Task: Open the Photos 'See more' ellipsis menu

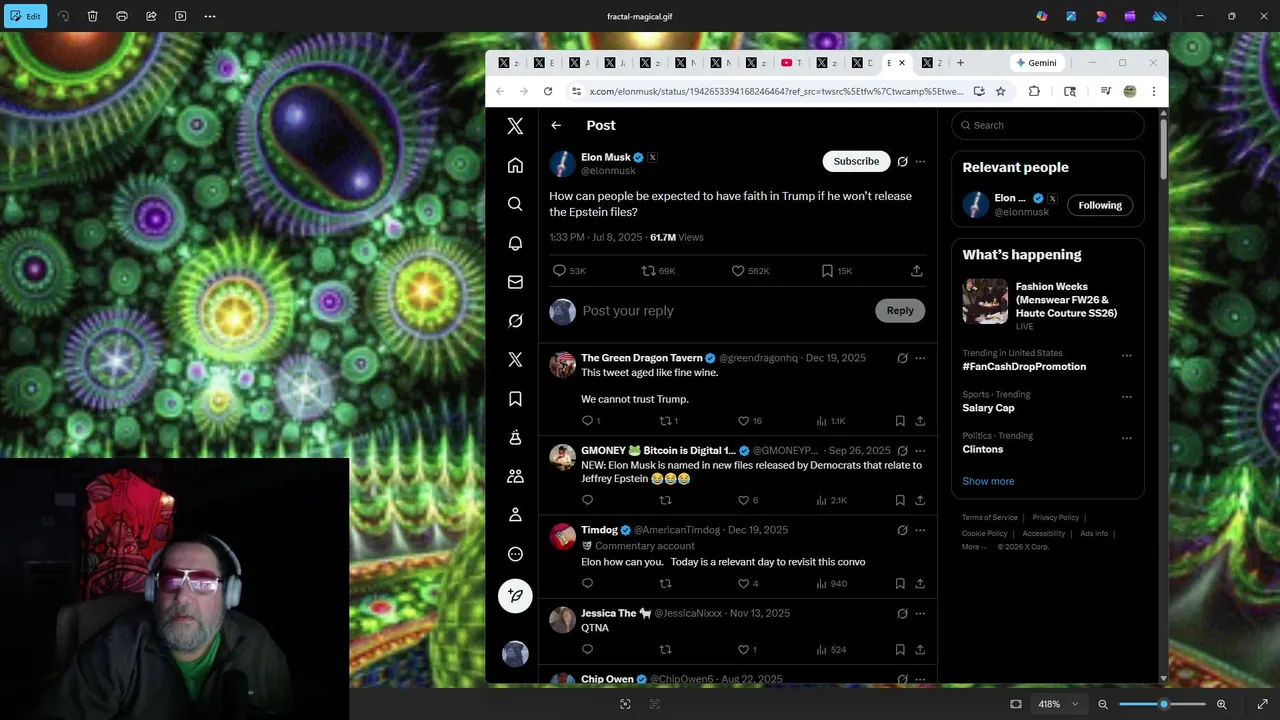Action: 210,16
